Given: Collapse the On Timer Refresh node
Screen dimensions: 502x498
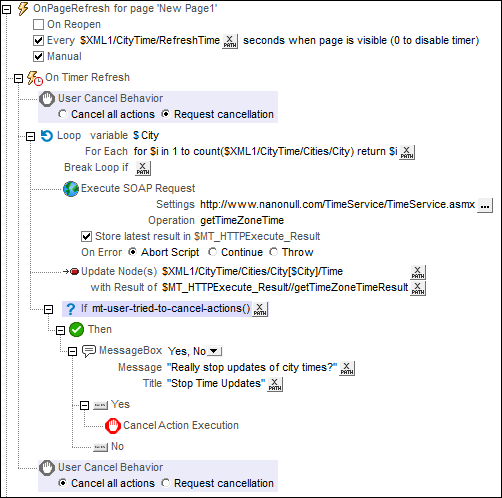Looking at the screenshot, I should (18, 79).
